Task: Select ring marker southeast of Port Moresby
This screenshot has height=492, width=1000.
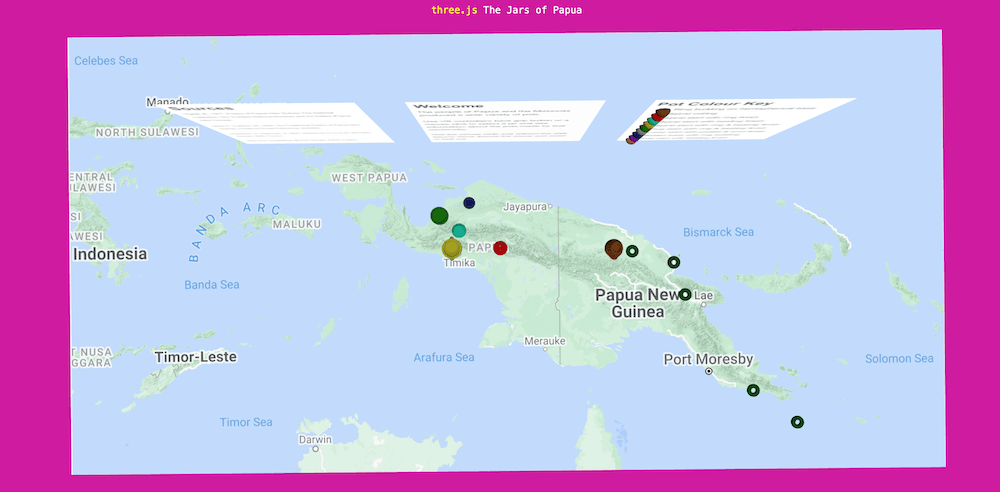Action: coord(753,390)
